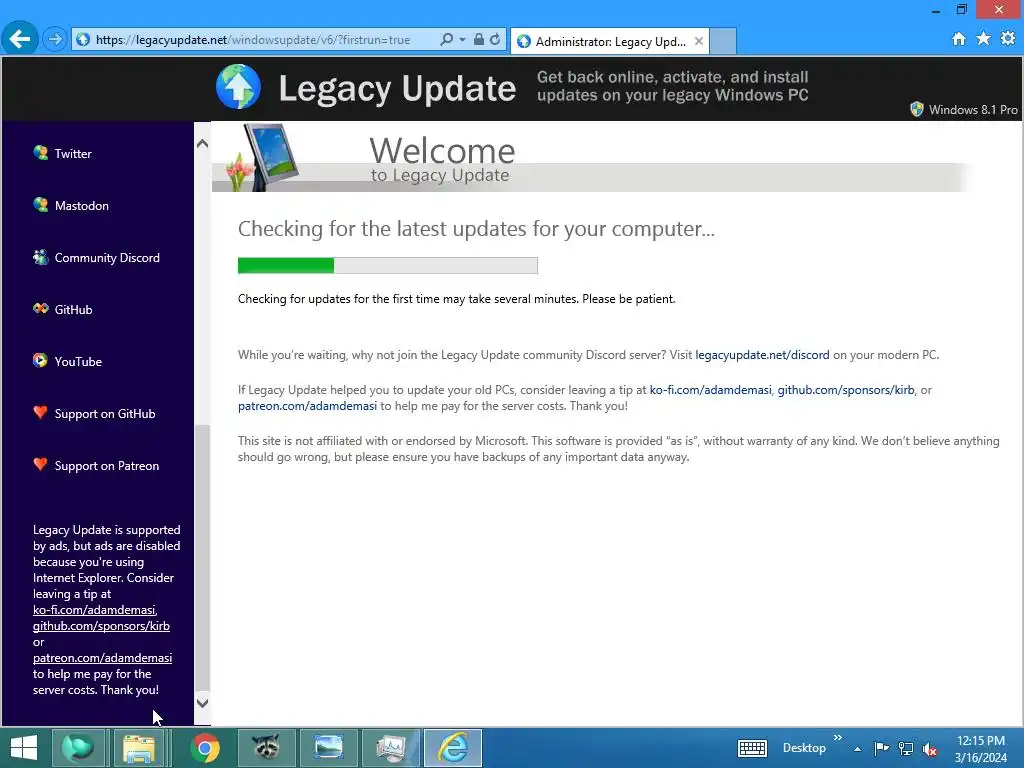The width and height of the screenshot is (1024, 768).
Task: Click the Welcome banner computer image
Action: 263,157
